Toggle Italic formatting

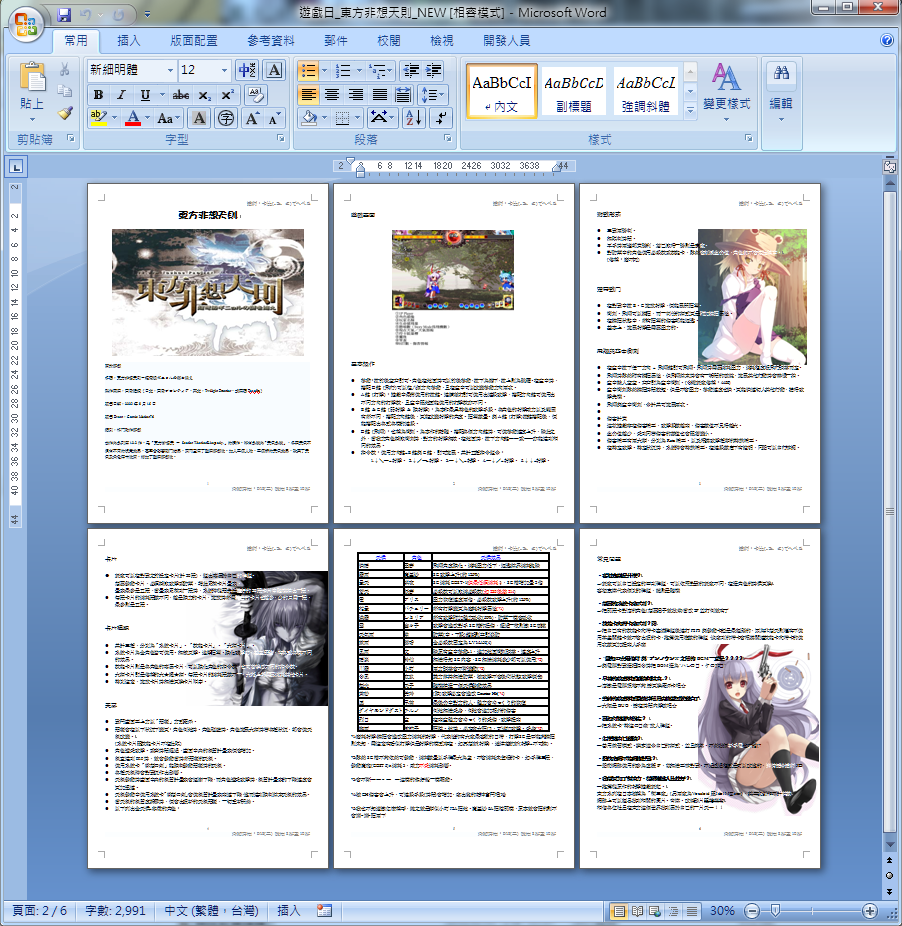tap(121, 95)
